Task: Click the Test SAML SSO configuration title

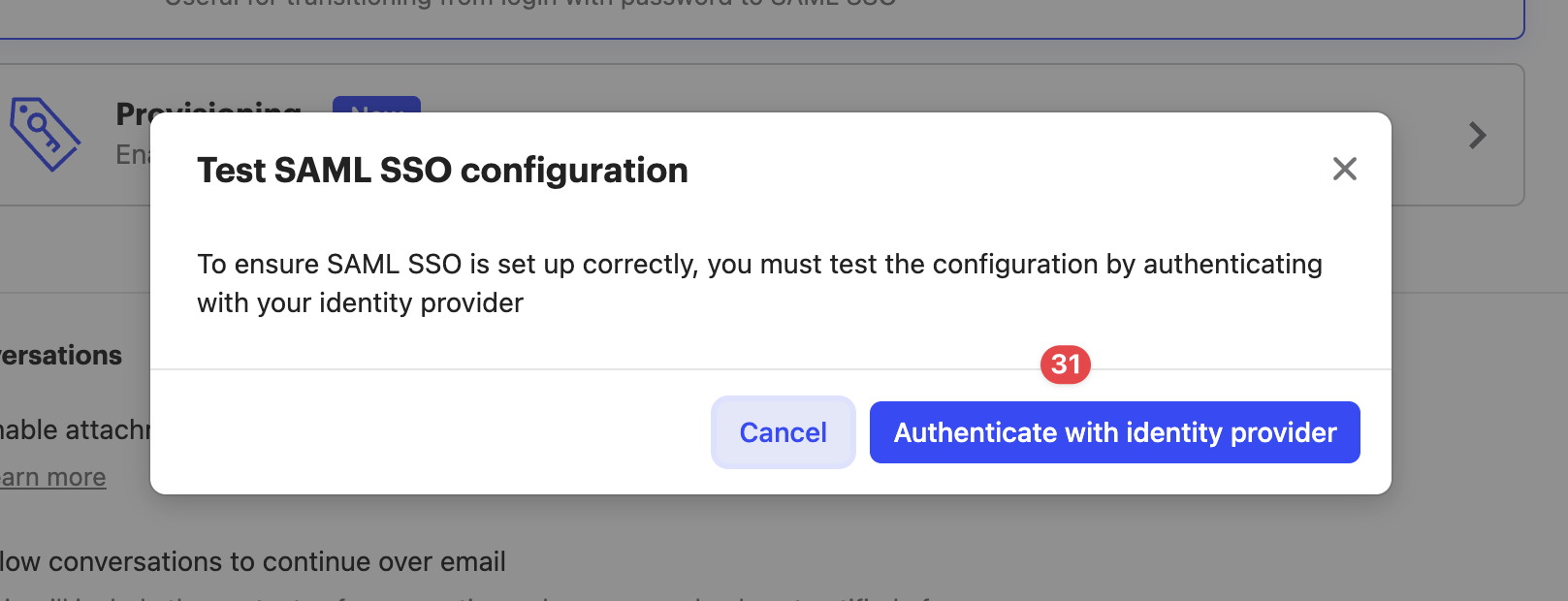Action: [x=442, y=171]
